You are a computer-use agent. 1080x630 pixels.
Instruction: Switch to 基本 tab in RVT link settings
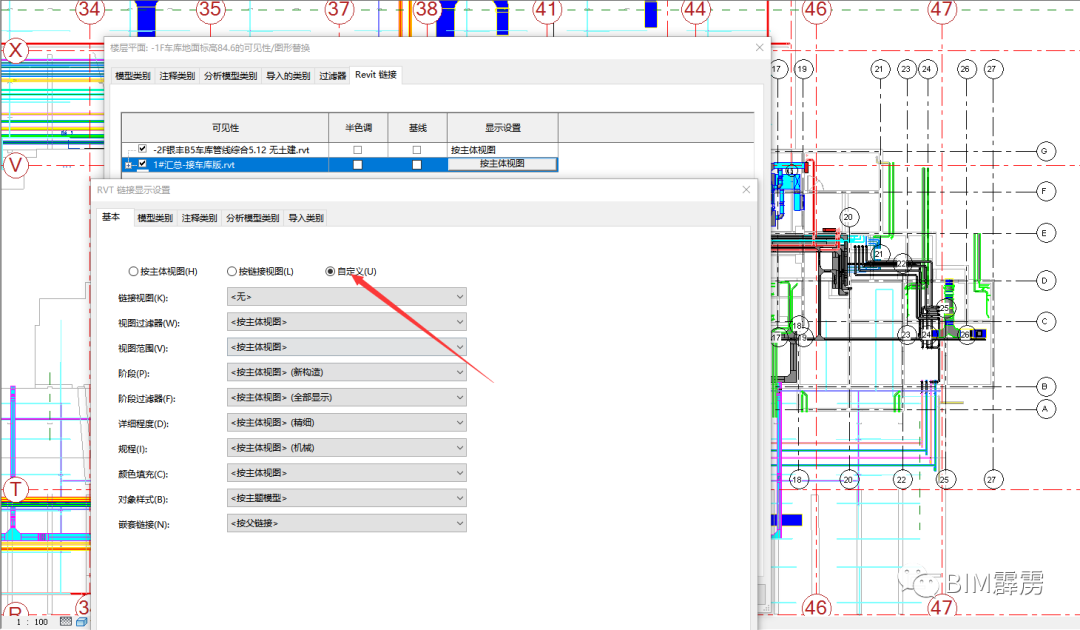111,217
